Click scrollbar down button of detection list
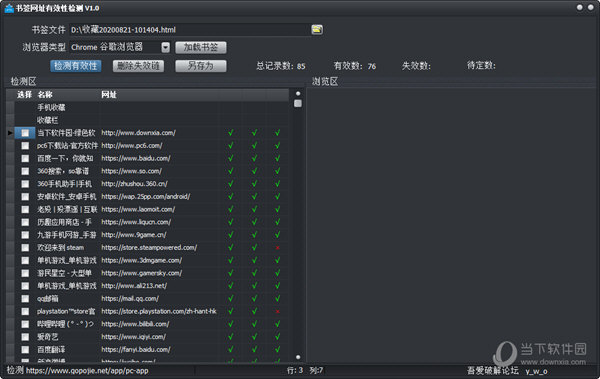The height and width of the screenshot is (379, 600). (298, 357)
